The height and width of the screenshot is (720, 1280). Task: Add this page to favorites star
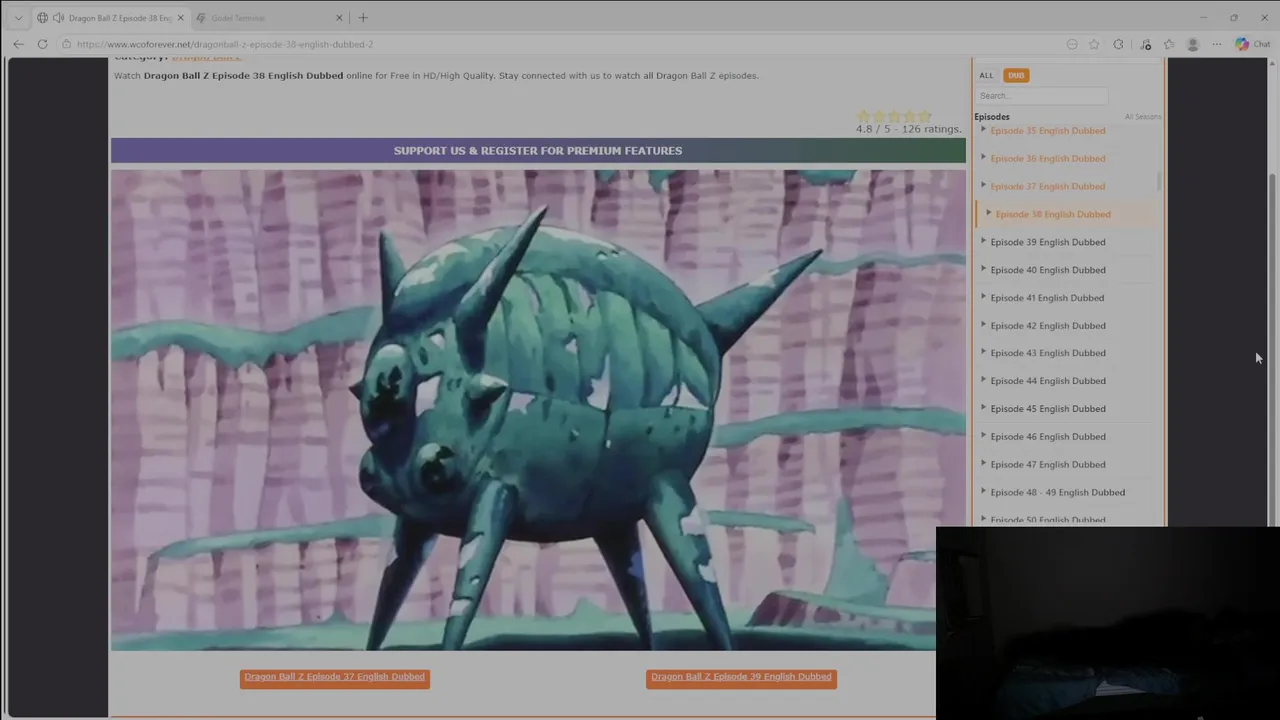pos(1094,44)
